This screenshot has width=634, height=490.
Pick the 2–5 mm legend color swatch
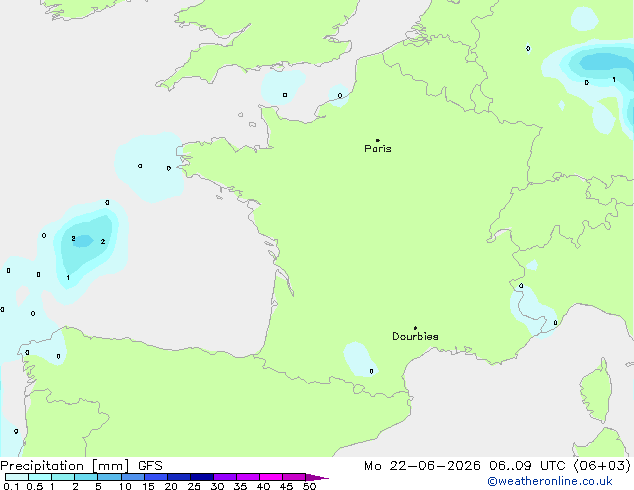click(86, 477)
